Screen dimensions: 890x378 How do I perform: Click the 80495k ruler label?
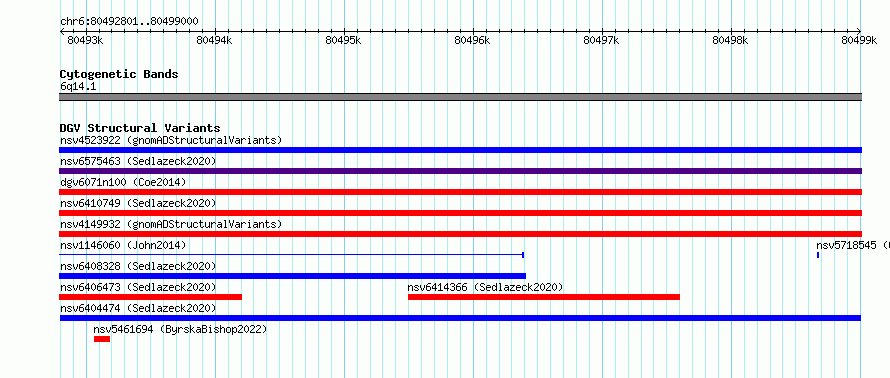click(343, 39)
